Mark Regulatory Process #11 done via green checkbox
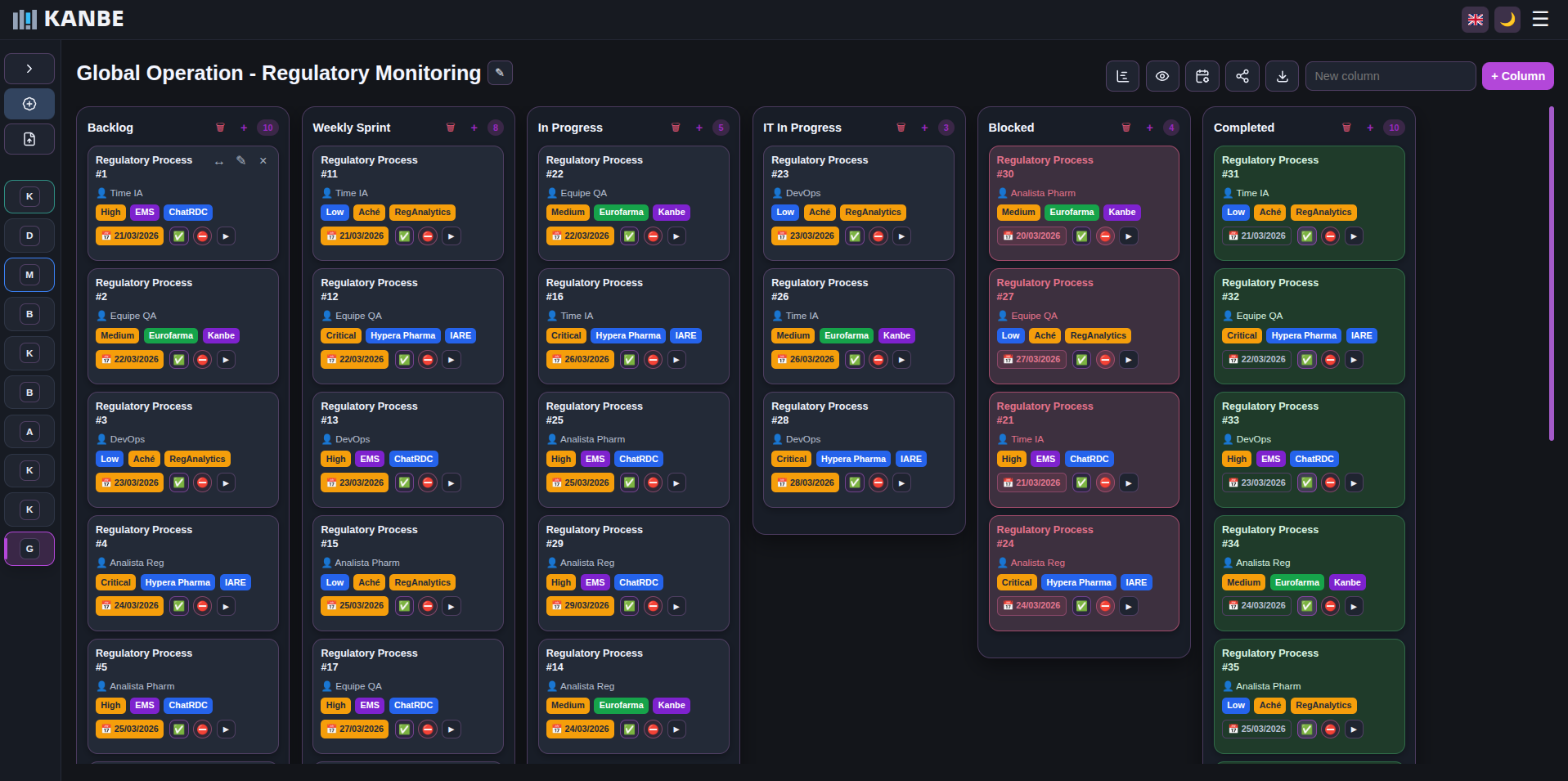1568x781 pixels. point(404,236)
